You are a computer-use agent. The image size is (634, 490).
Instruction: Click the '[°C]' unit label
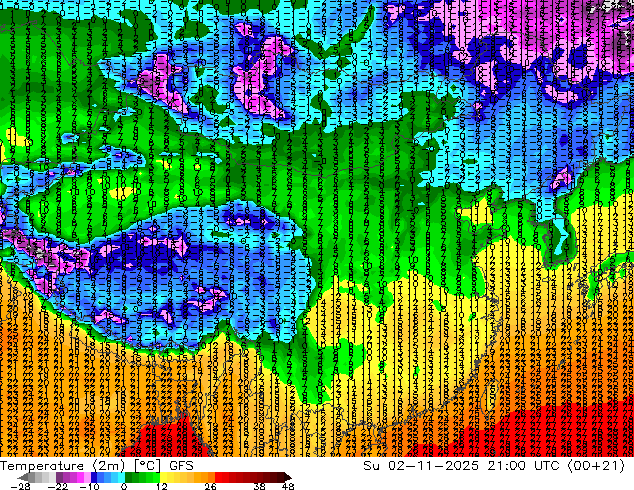(x=148, y=466)
